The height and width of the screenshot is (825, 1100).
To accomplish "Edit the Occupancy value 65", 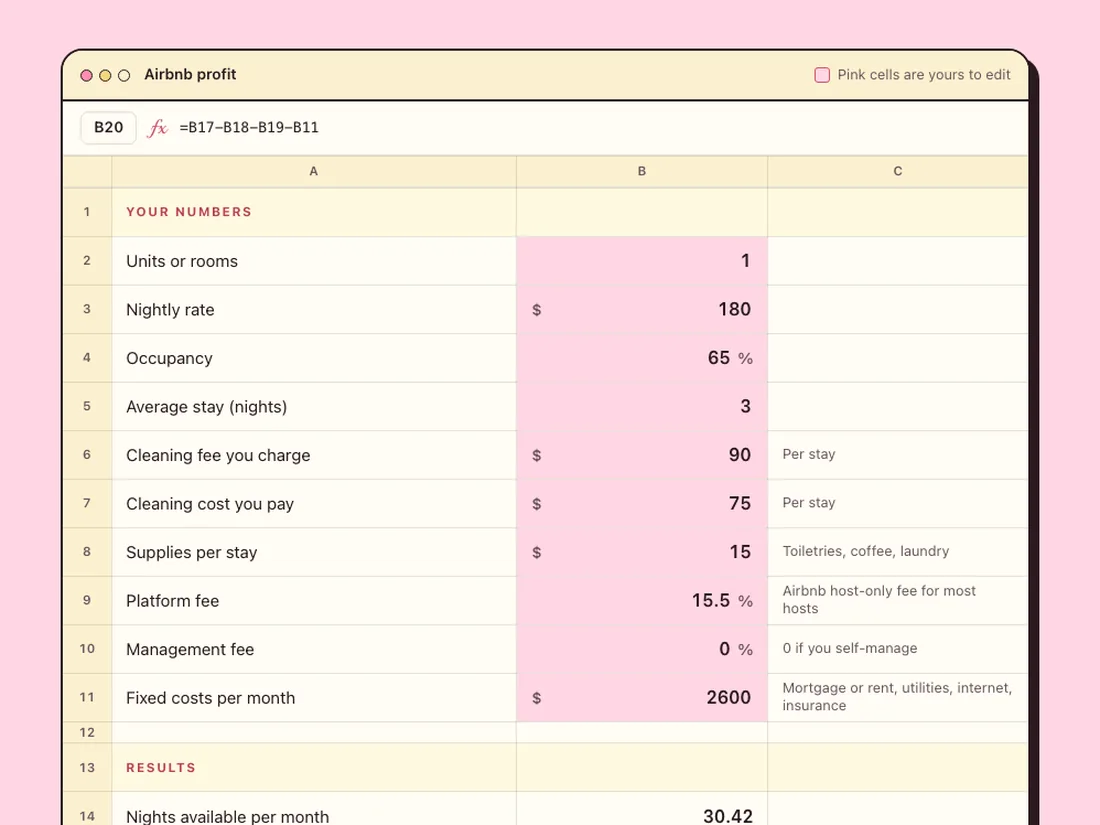I will [x=642, y=358].
